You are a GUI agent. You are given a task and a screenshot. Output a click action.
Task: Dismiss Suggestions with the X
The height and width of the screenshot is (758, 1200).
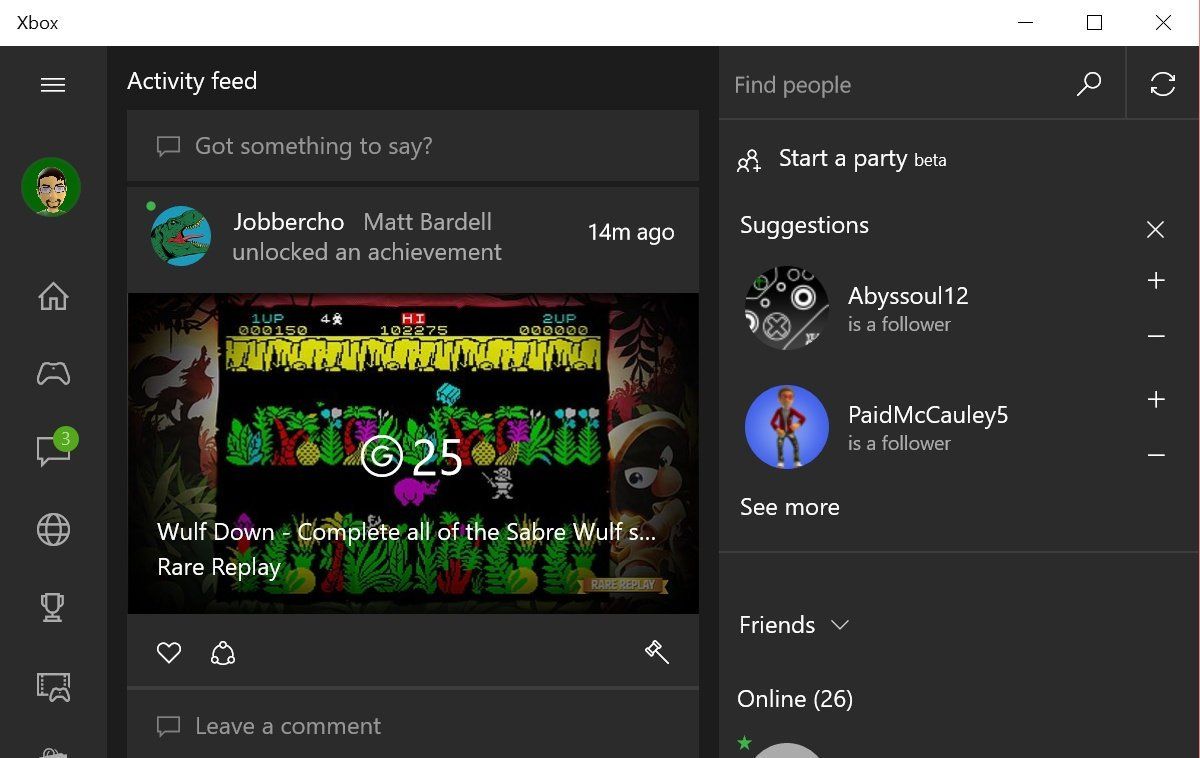[x=1155, y=229]
